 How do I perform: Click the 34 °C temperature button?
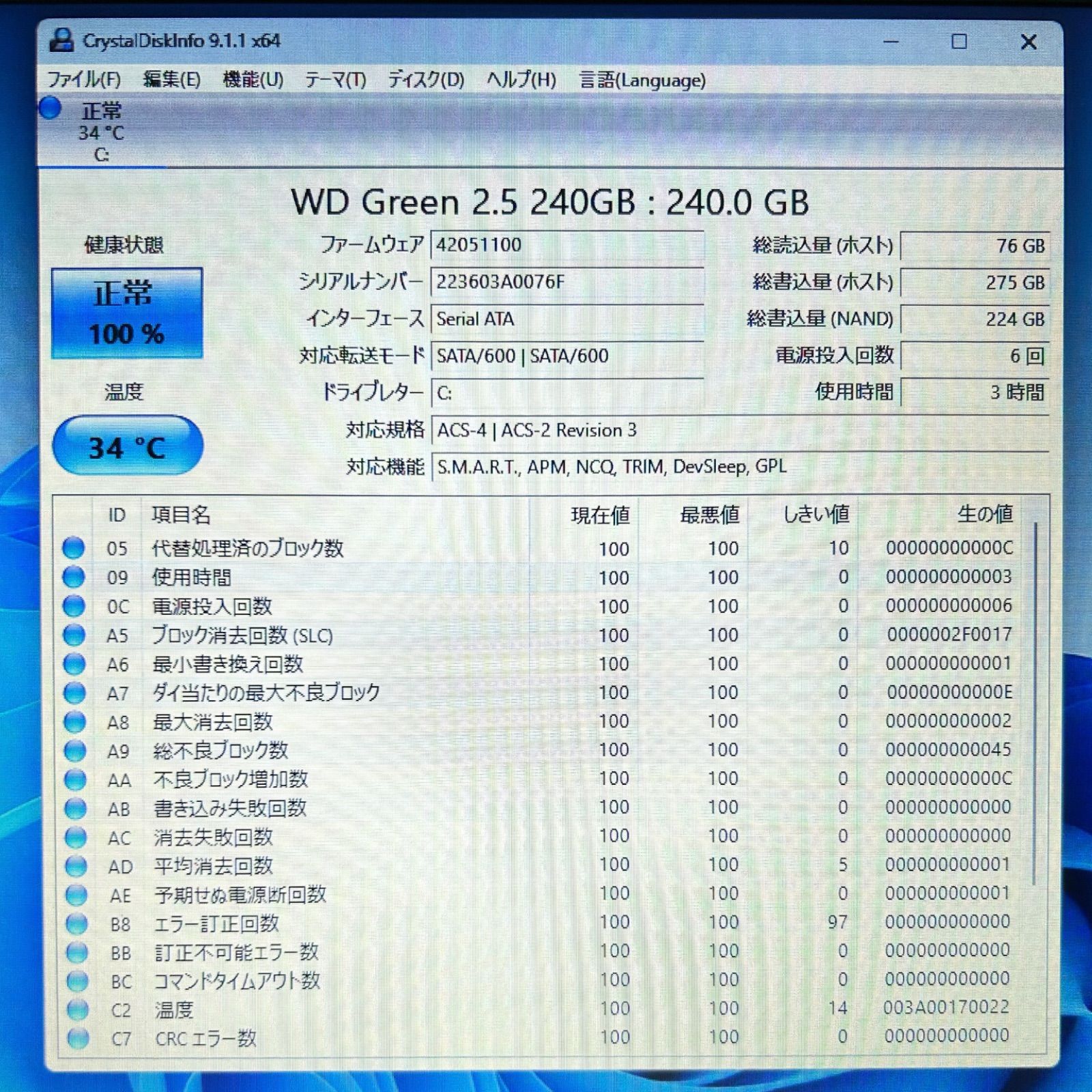[128, 446]
